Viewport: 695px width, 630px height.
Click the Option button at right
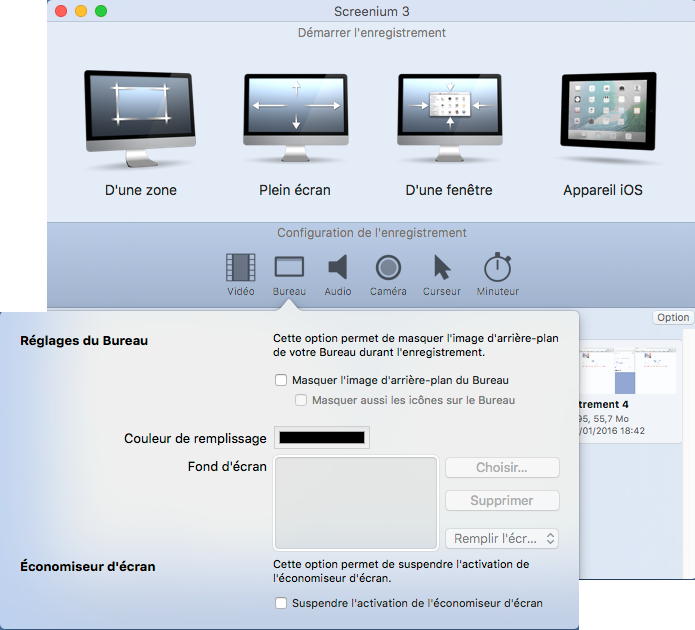[673, 317]
